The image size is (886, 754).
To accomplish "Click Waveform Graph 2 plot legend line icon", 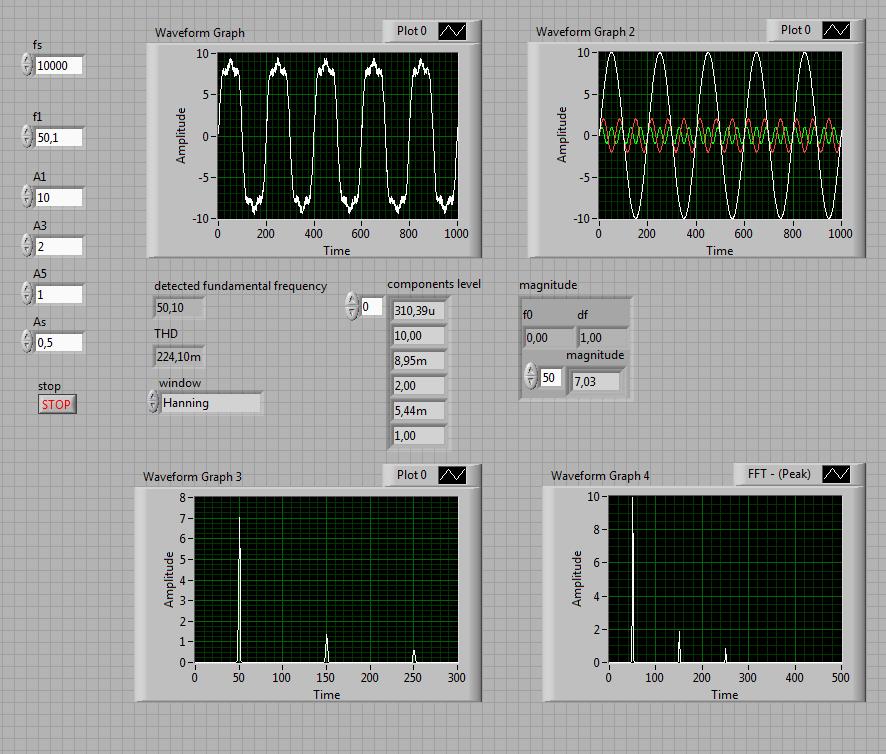I will point(836,30).
